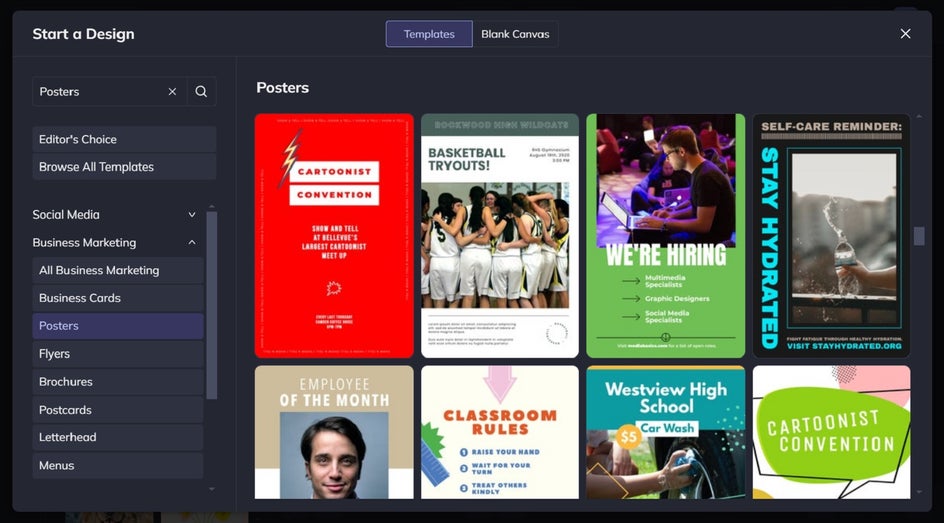
Task: Select the Letterhead category
Action: click(x=118, y=437)
